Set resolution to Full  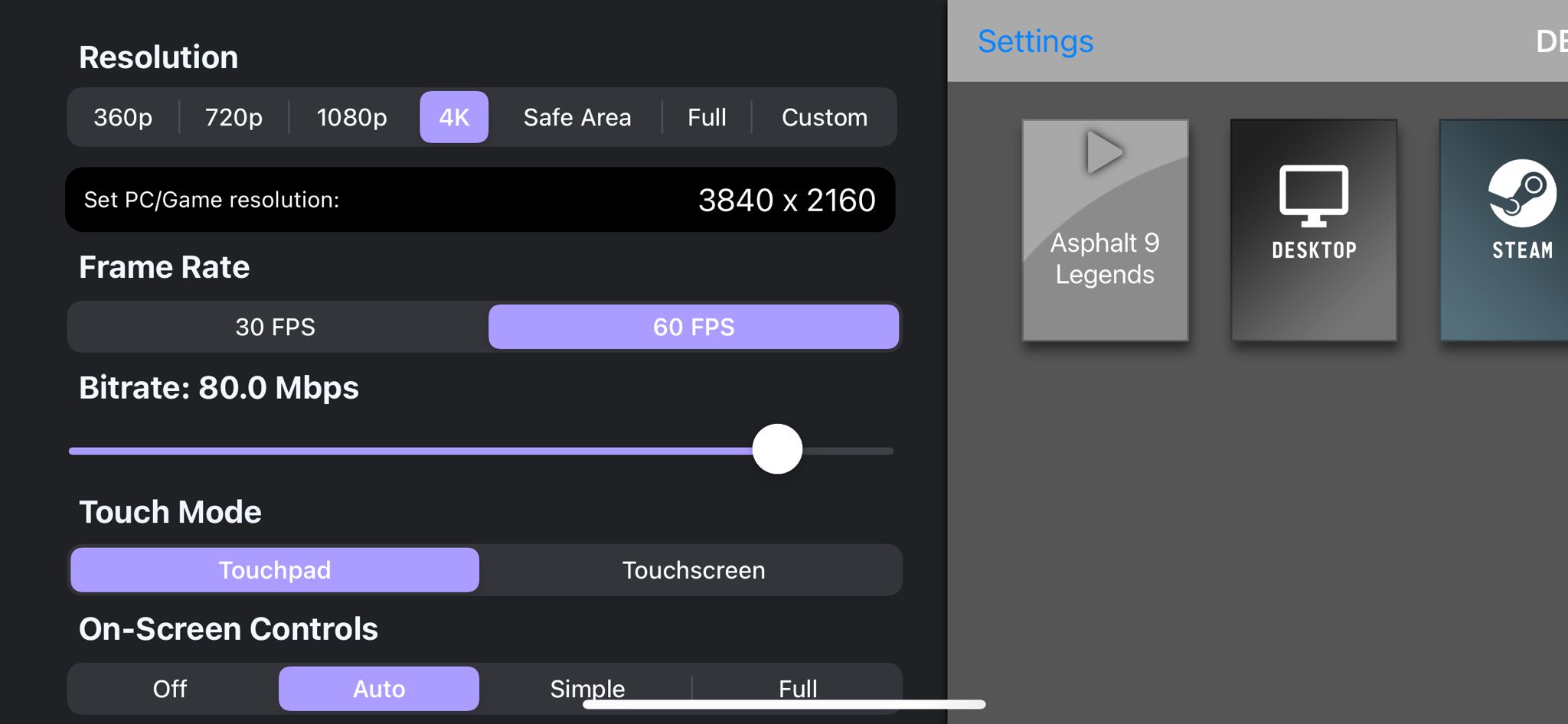point(707,117)
